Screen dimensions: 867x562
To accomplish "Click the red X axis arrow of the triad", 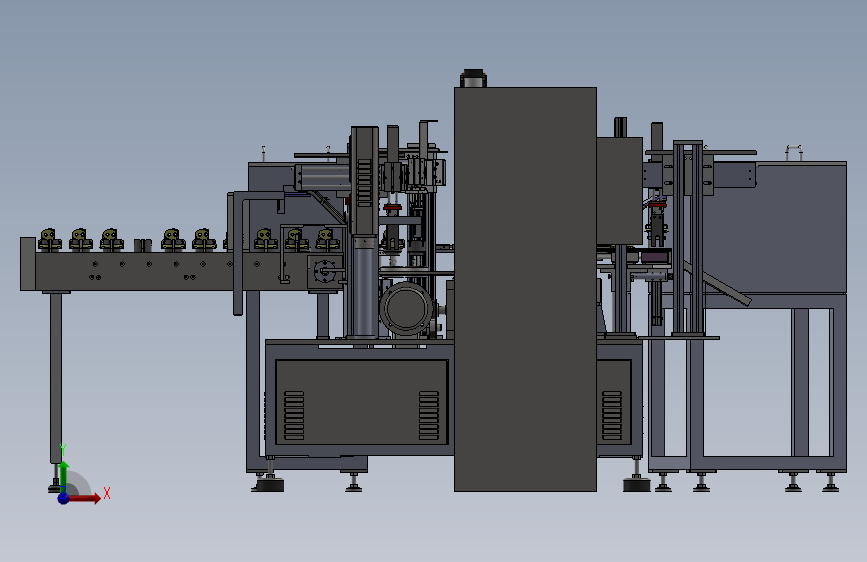I will (83, 498).
